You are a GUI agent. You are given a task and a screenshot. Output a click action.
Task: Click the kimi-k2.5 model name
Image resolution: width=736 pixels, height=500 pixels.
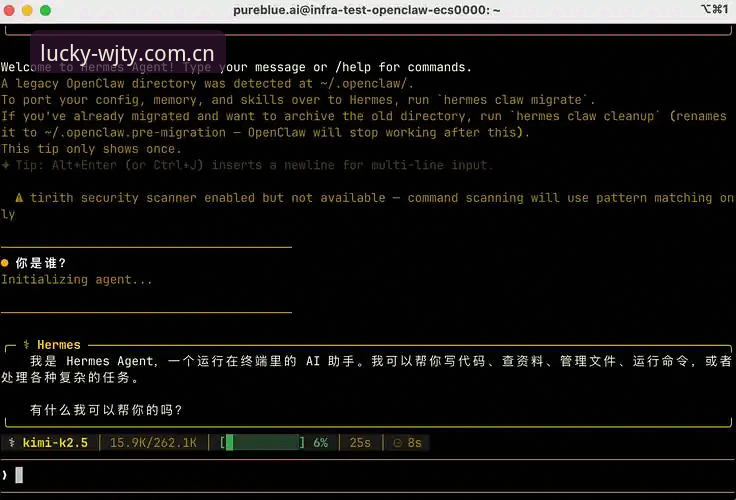tap(55, 442)
